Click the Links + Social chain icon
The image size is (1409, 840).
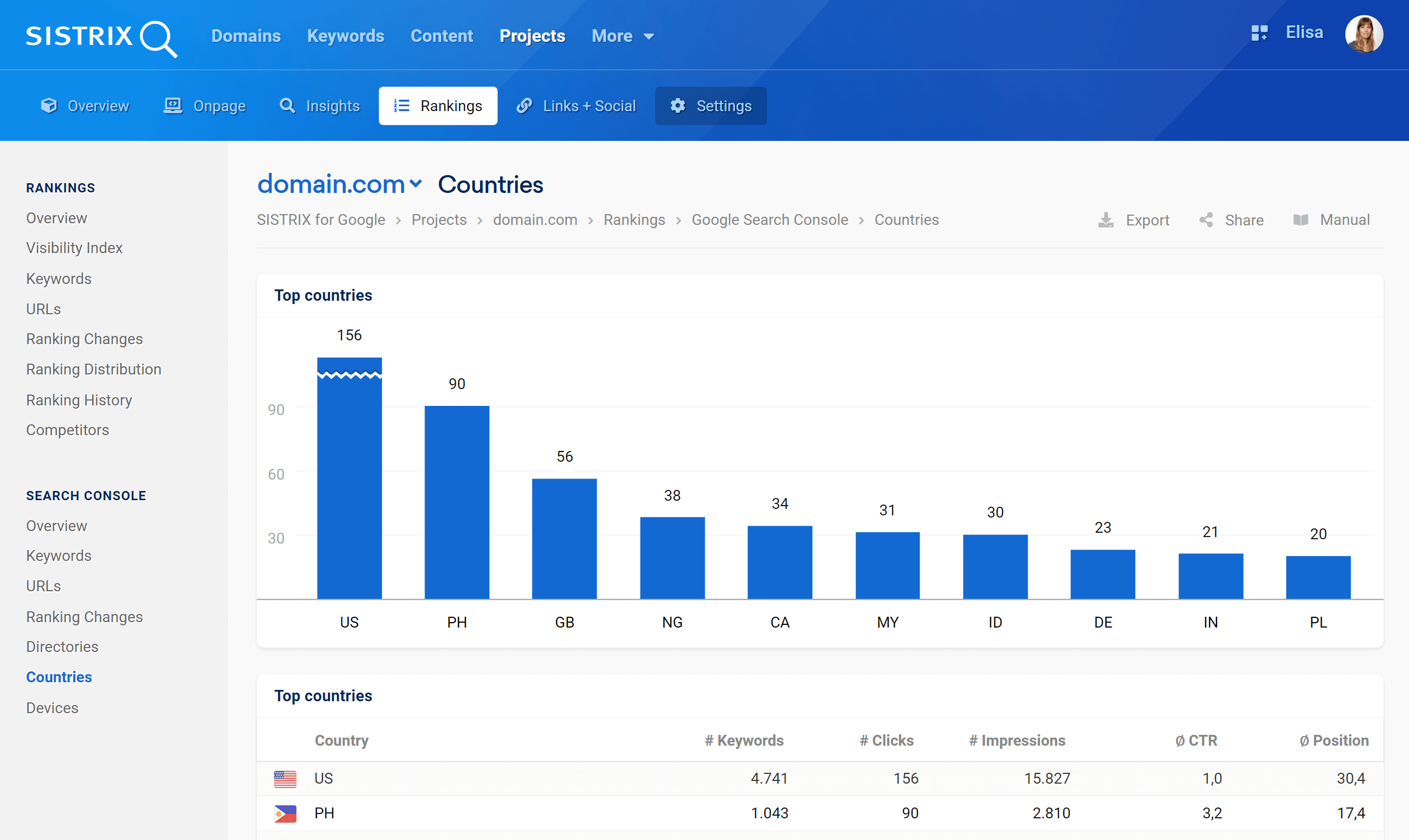pyautogui.click(x=525, y=106)
